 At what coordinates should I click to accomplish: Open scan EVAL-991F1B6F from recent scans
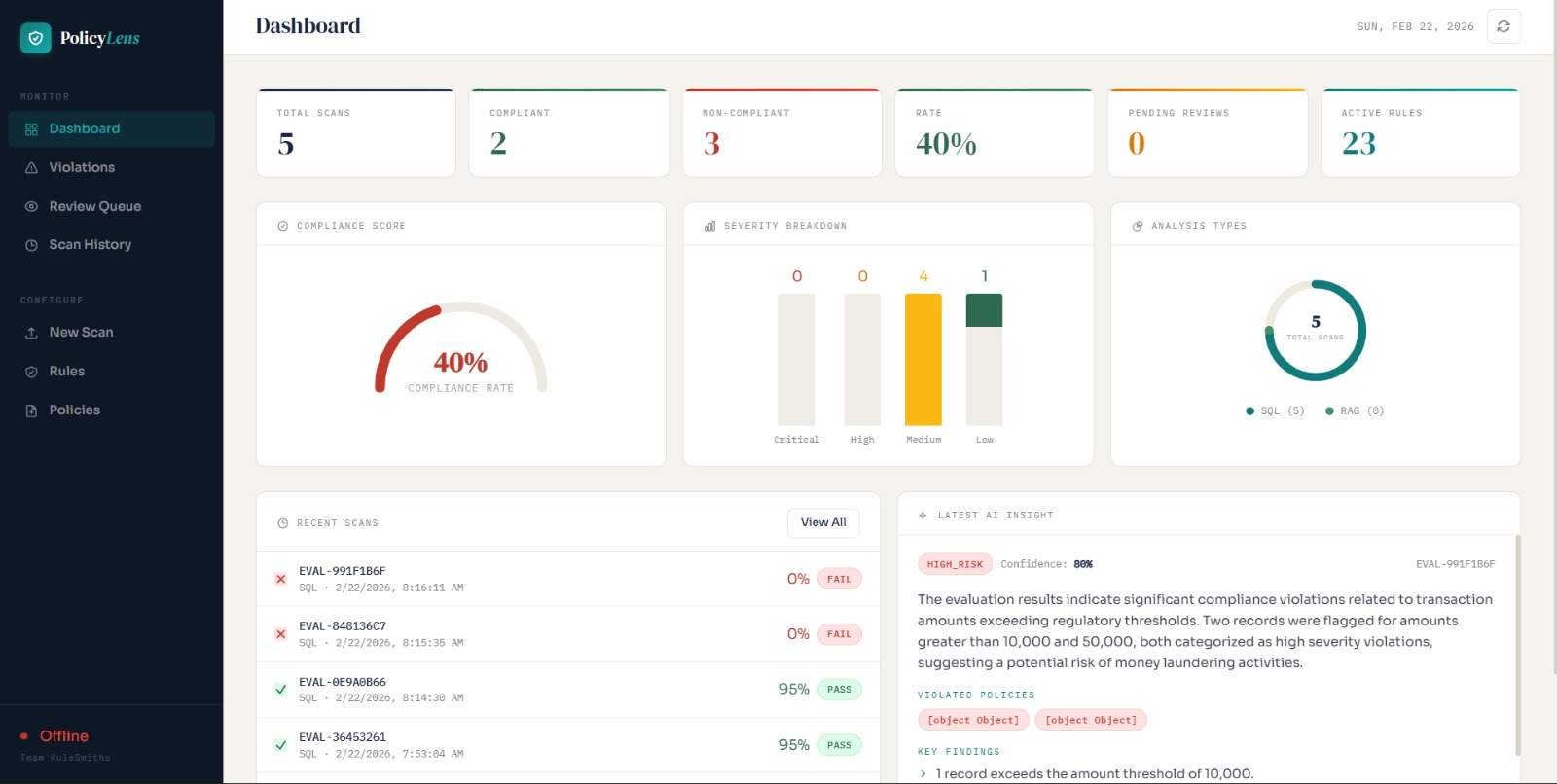click(x=342, y=571)
